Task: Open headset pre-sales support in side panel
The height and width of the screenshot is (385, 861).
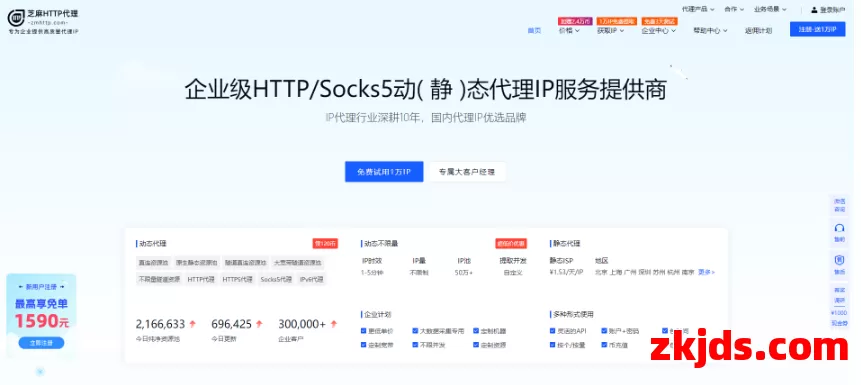Action: [839, 231]
